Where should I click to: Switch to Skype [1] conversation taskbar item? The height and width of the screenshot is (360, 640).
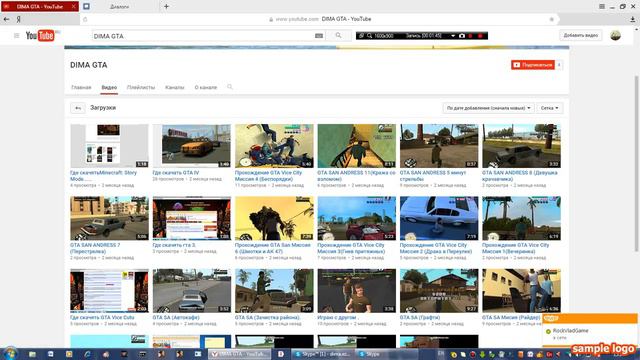pyautogui.click(x=322, y=354)
